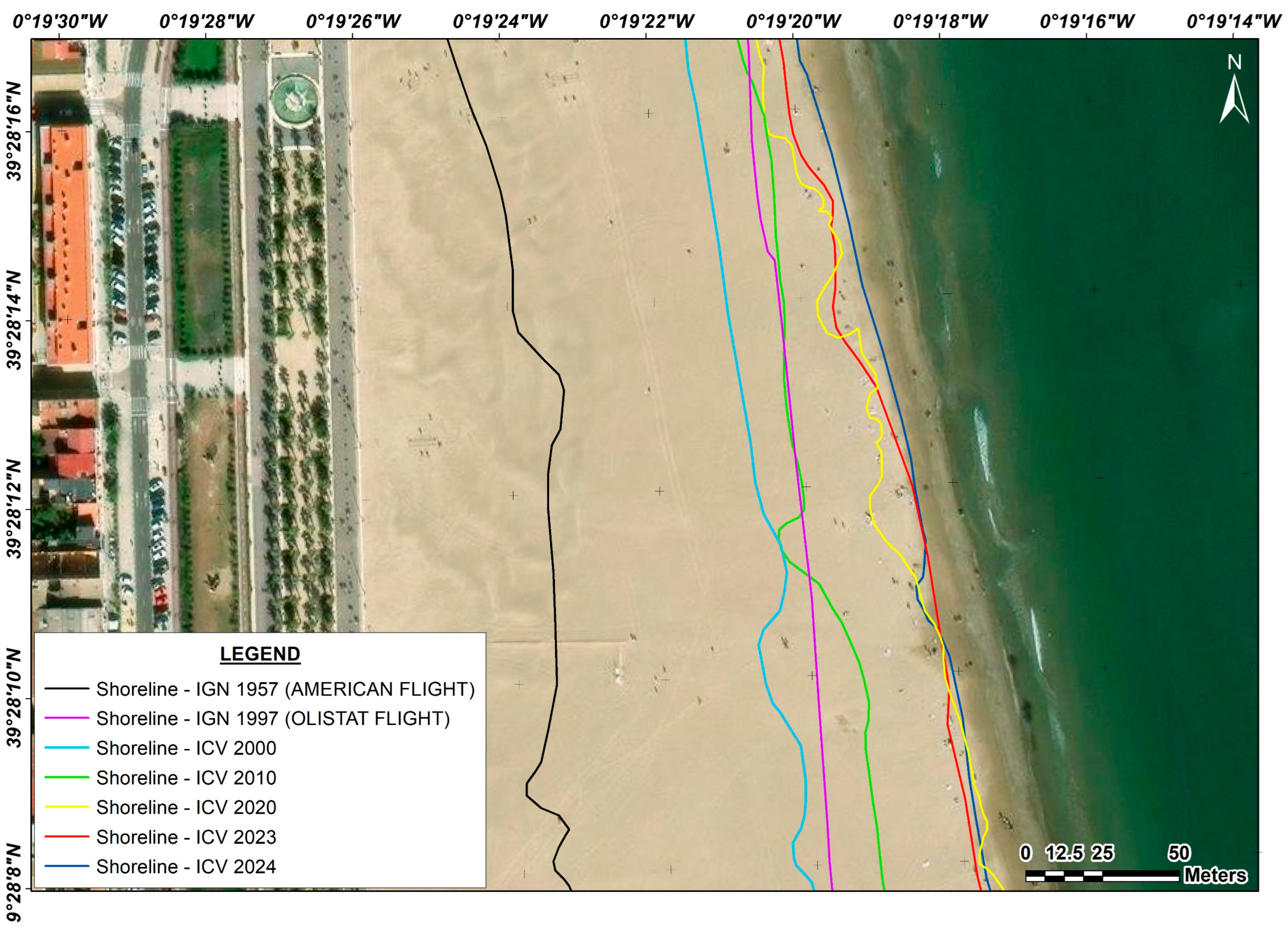Click the LEGEND title heading
This screenshot has width=1288, height=929.
(x=260, y=653)
